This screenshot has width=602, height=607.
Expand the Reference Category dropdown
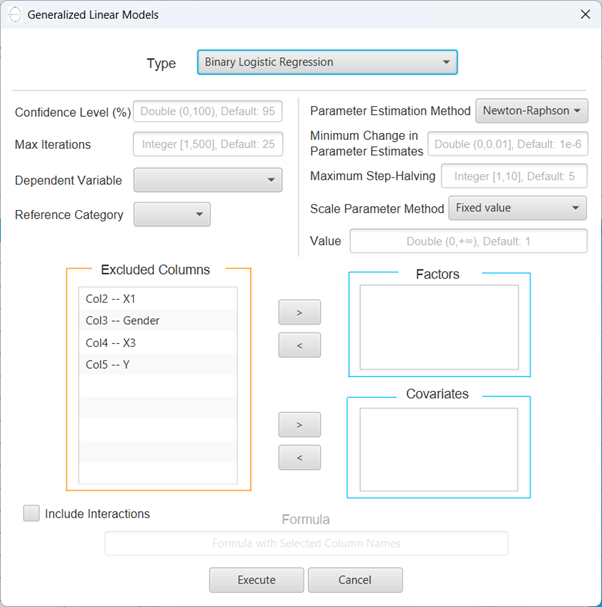point(172,214)
